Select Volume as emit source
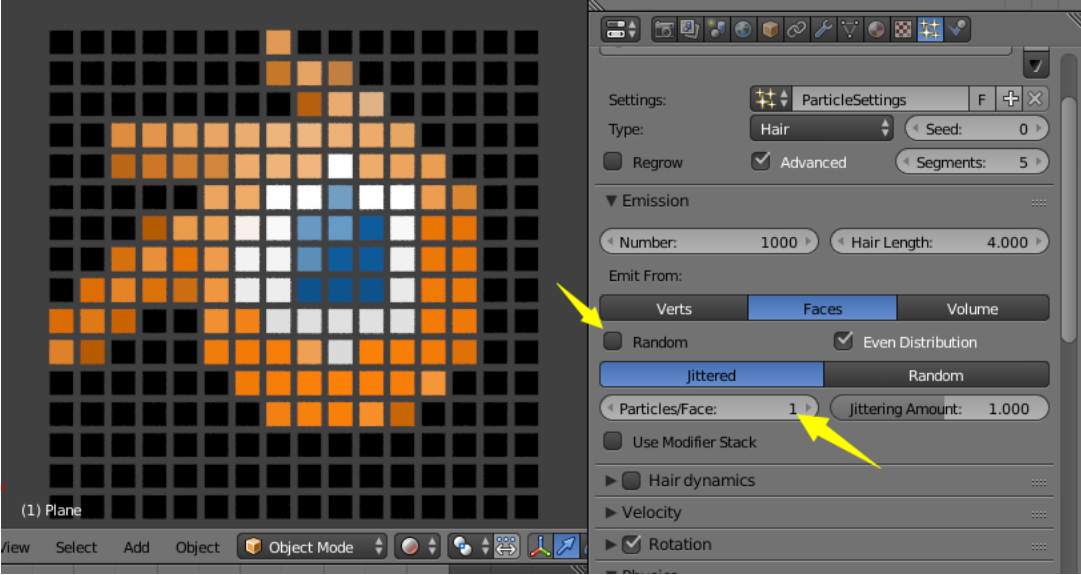The width and height of the screenshot is (1081, 575). point(973,308)
